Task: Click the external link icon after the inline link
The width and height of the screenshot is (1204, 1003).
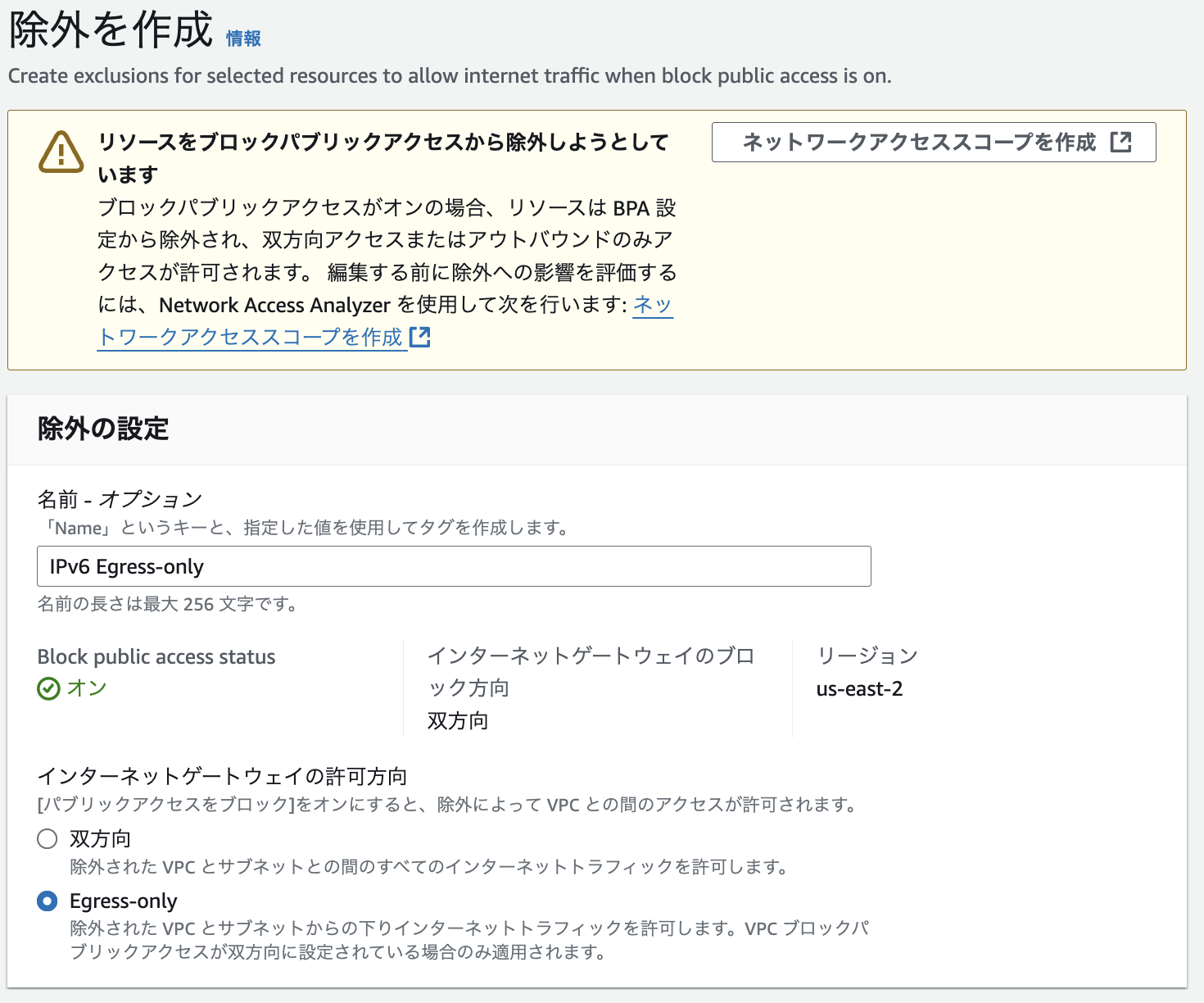Action: pyautogui.click(x=420, y=336)
